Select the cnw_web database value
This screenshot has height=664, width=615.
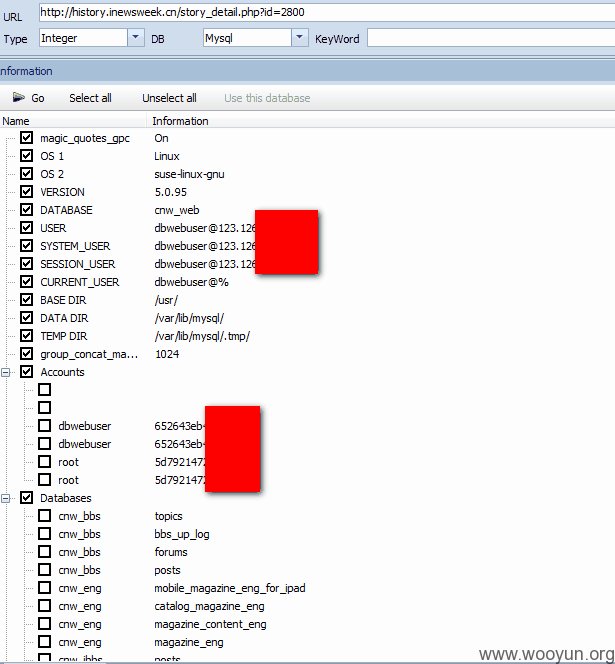[x=177, y=210]
